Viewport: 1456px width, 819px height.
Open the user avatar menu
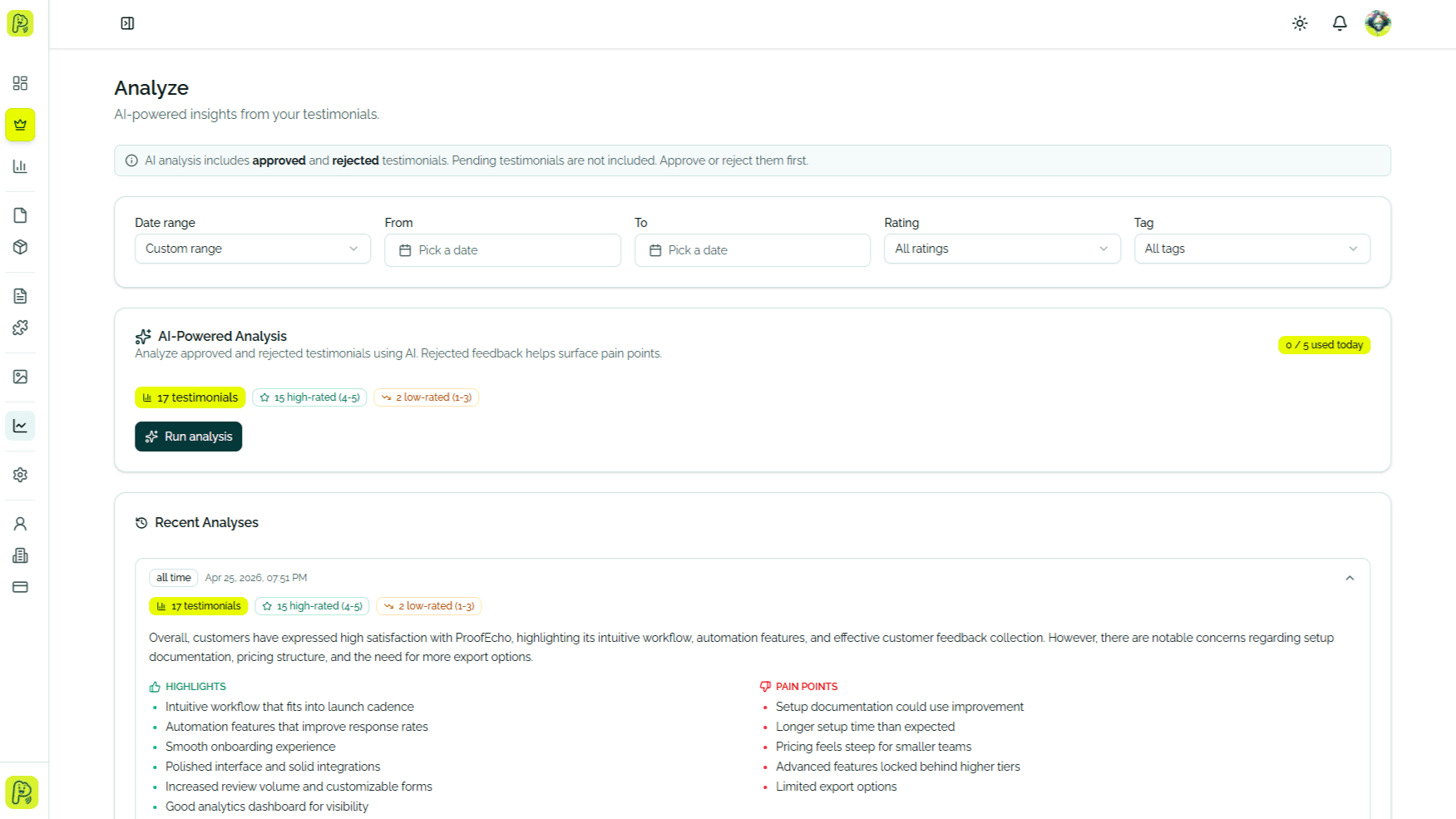[1378, 23]
